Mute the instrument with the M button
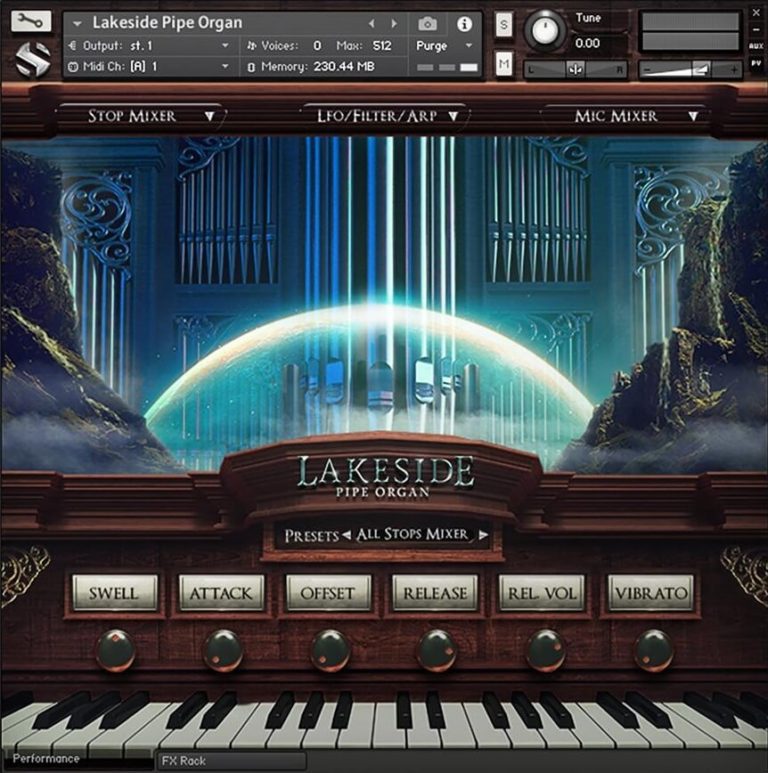Image resolution: width=768 pixels, height=773 pixels. tap(503, 64)
